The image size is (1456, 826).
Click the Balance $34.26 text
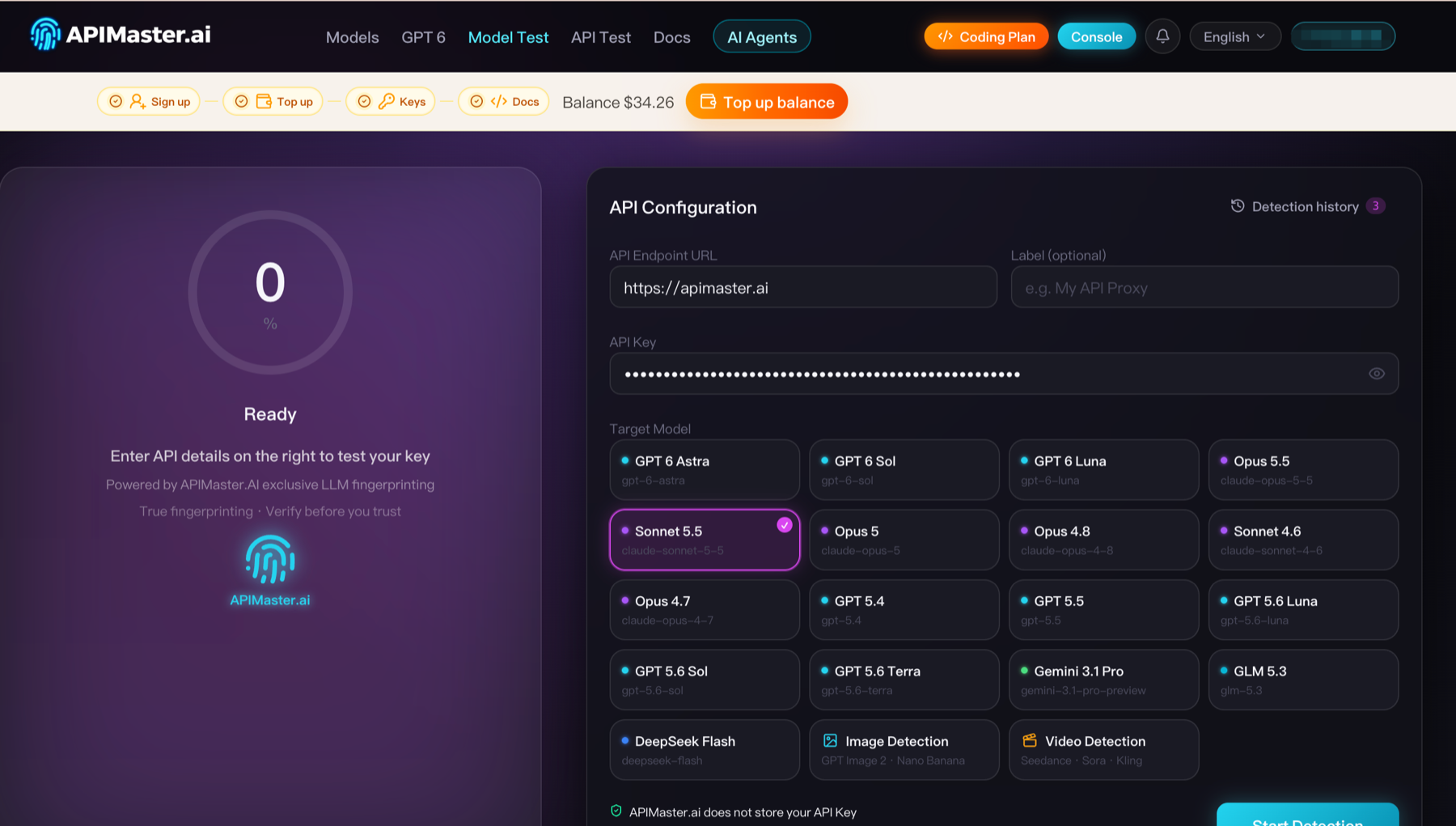pyautogui.click(x=618, y=102)
